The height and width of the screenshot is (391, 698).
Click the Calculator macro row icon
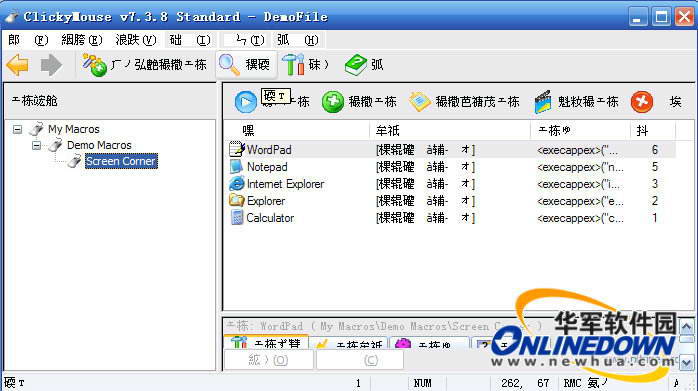click(237, 217)
